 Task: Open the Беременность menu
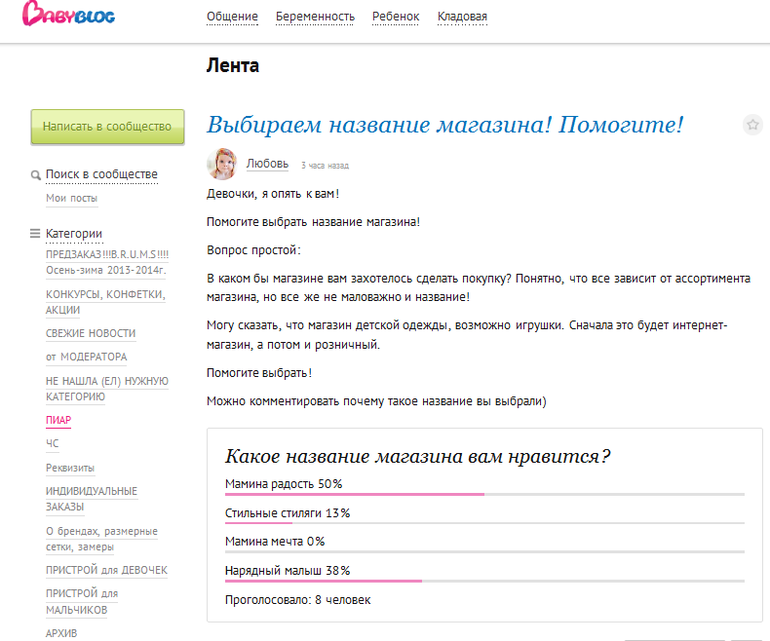coord(315,17)
